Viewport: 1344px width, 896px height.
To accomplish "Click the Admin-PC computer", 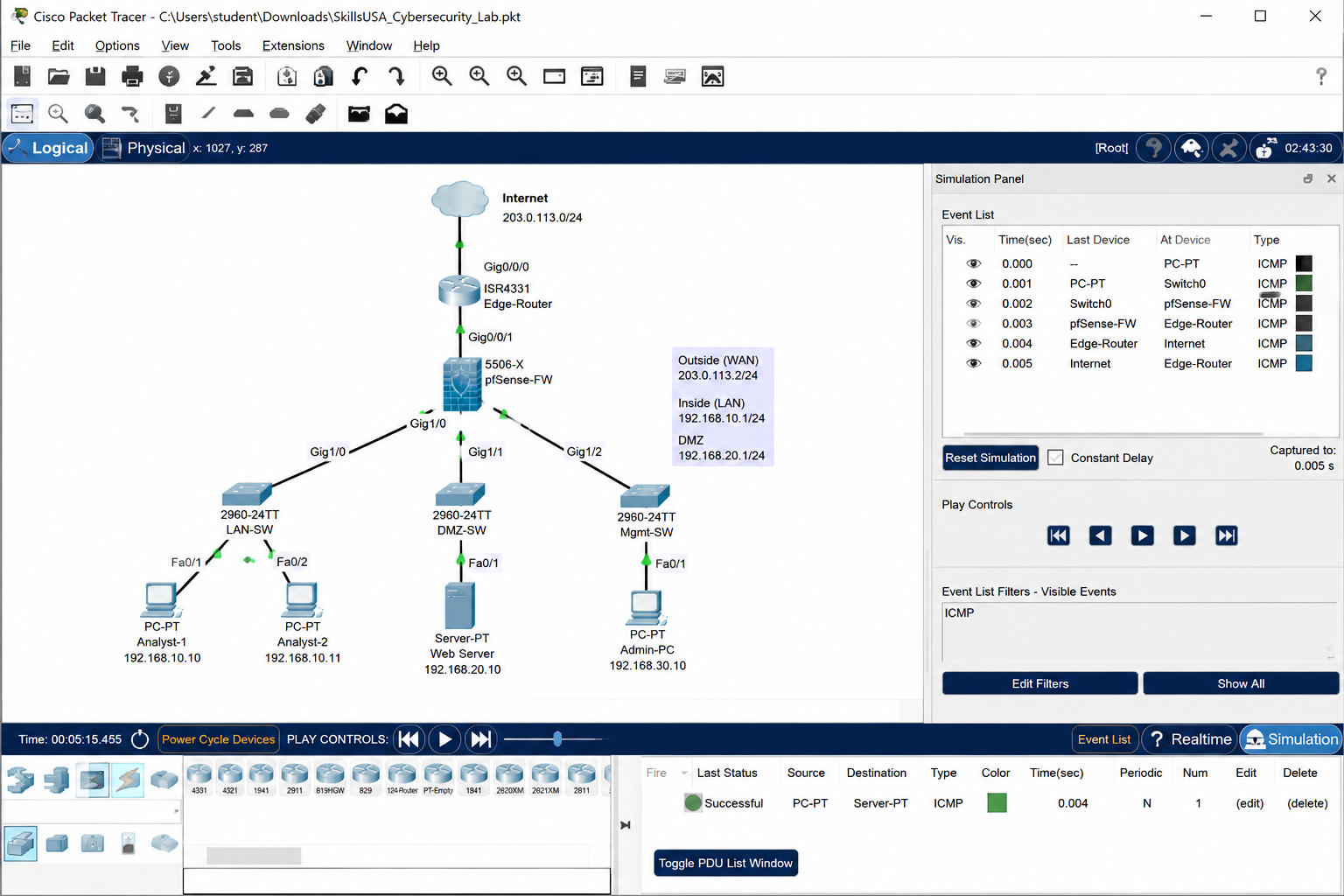I will pos(646,607).
